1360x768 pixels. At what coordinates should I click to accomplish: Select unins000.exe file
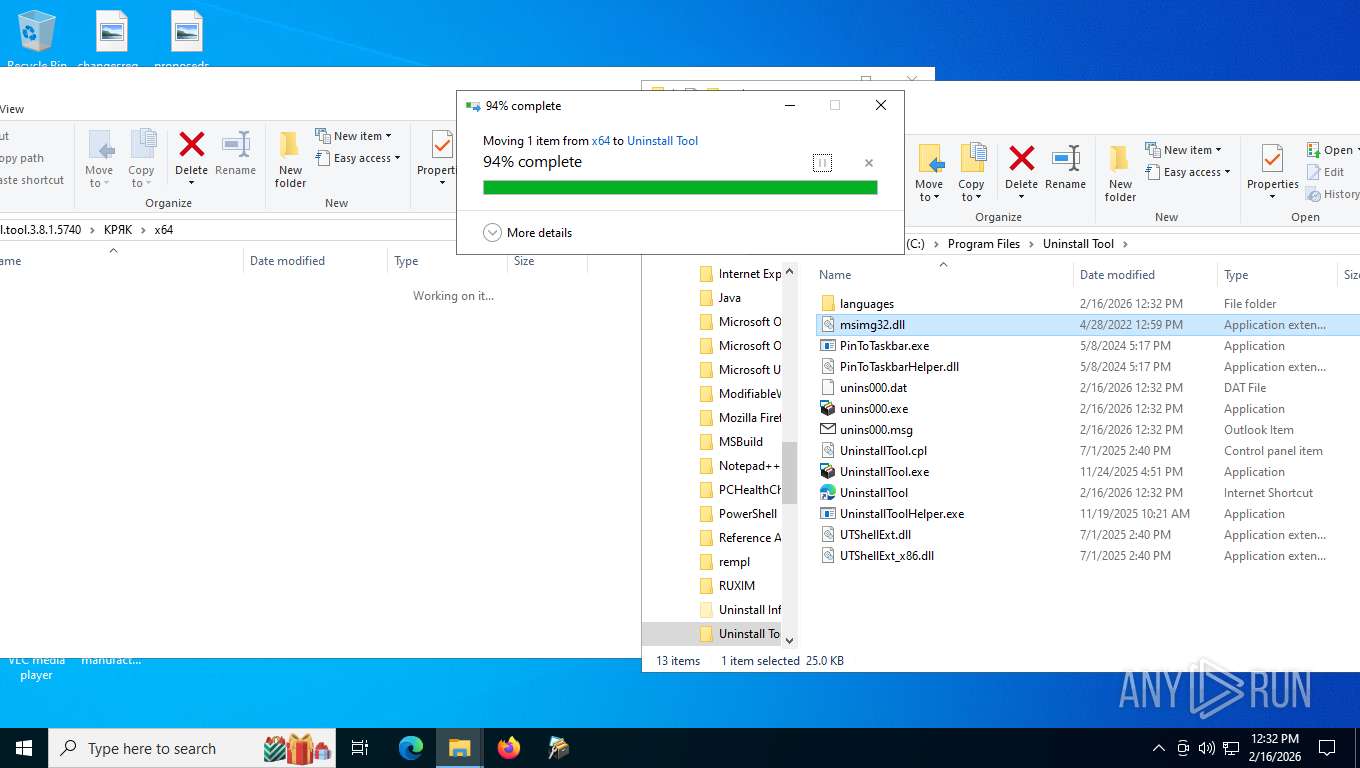point(874,409)
